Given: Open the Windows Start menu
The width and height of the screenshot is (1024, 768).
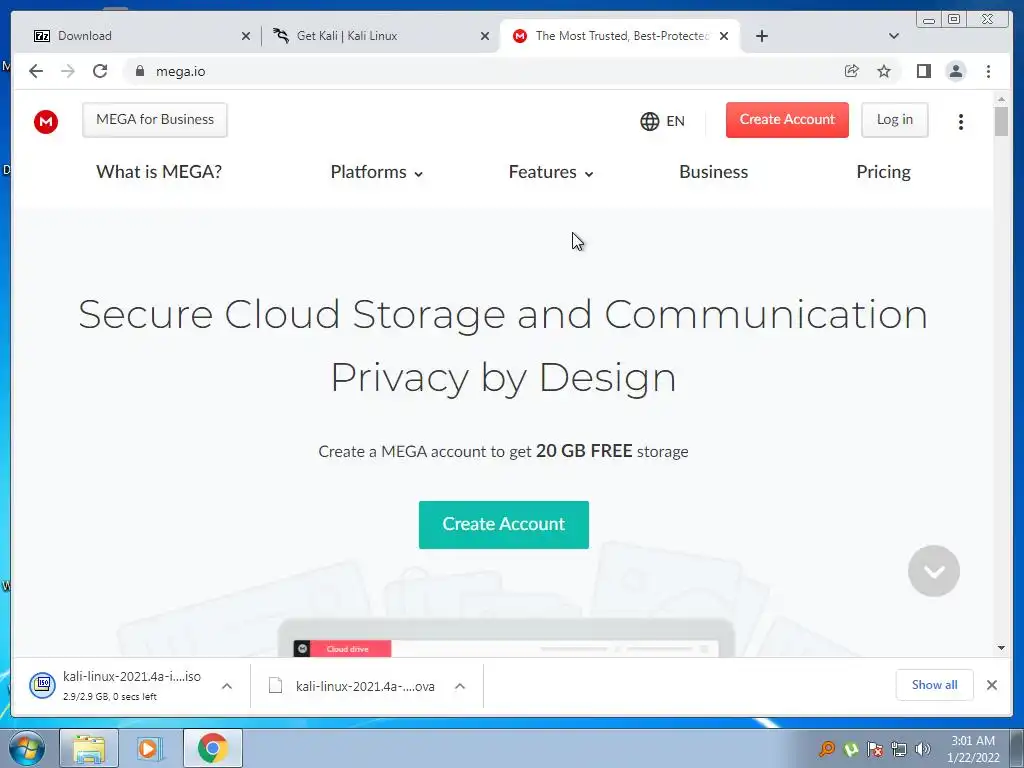Looking at the screenshot, I should pos(27,748).
